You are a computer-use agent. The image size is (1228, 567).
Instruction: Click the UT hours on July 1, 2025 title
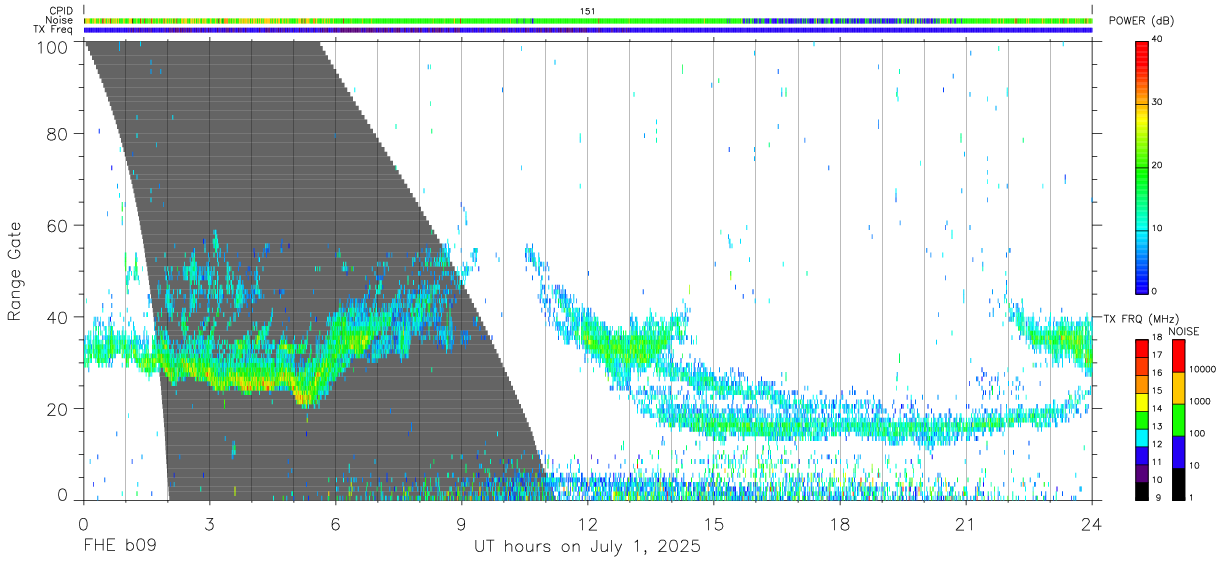(587, 547)
